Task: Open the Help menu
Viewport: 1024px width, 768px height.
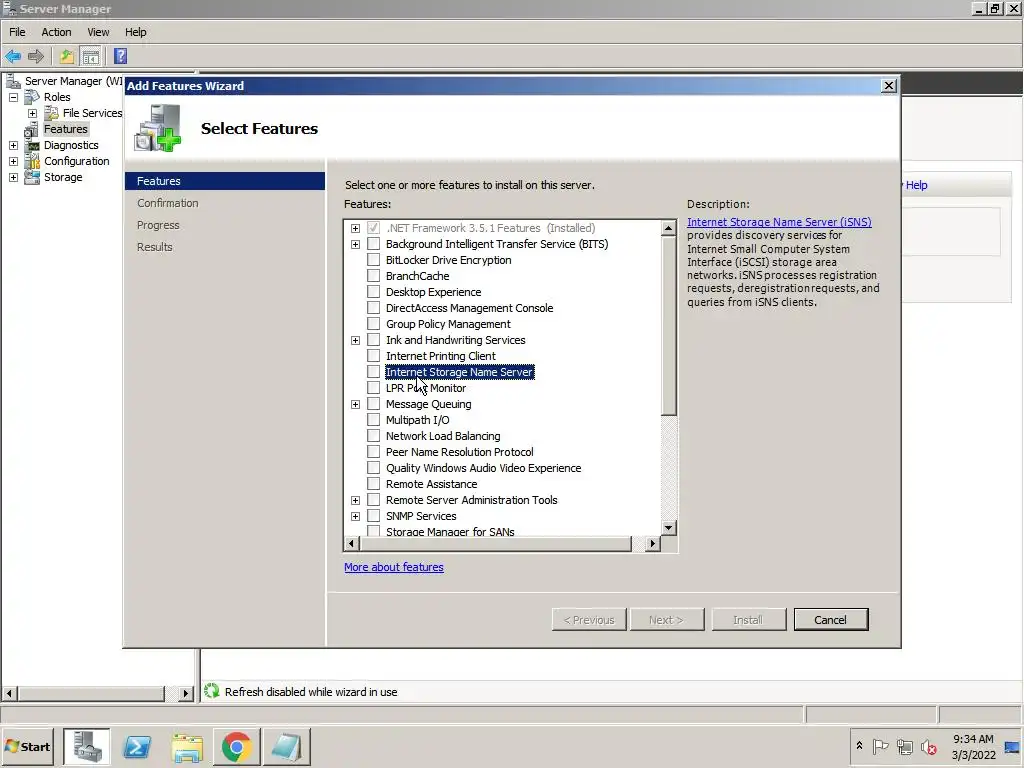Action: pos(136,32)
